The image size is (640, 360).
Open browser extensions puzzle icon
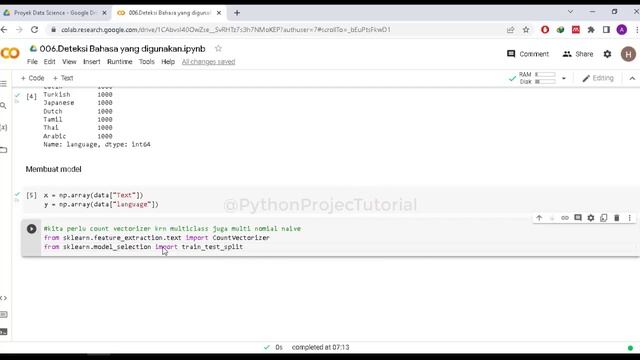click(591, 29)
